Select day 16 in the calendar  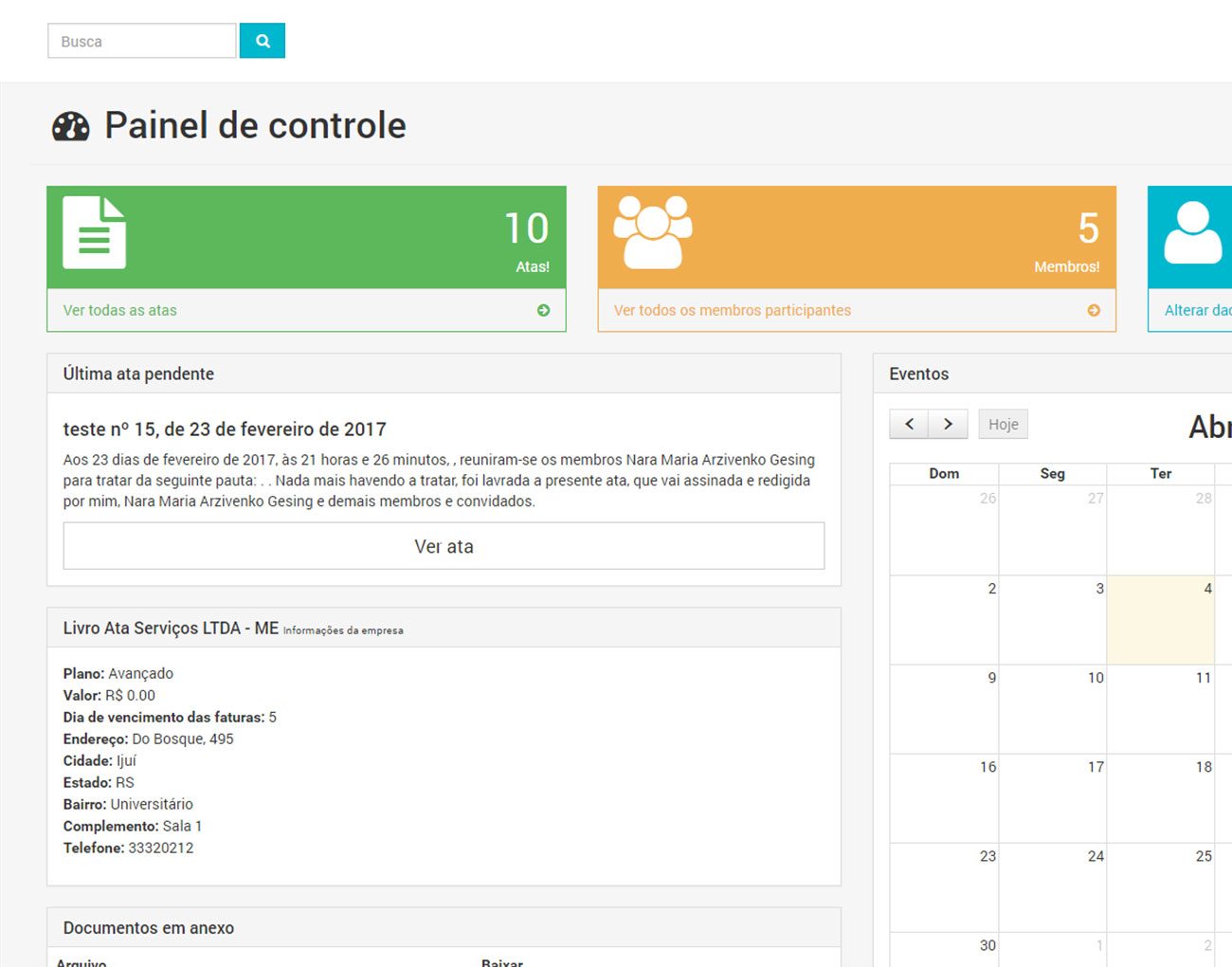click(945, 798)
